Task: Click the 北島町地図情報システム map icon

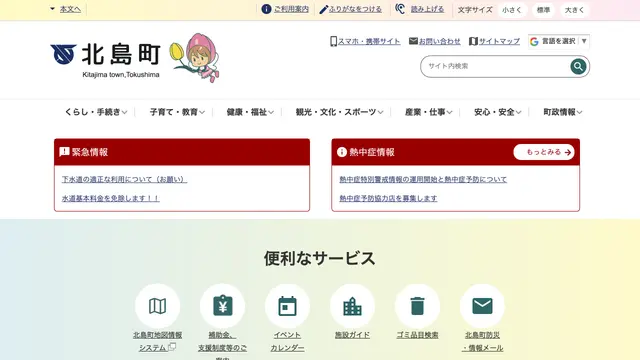Action: (158, 306)
